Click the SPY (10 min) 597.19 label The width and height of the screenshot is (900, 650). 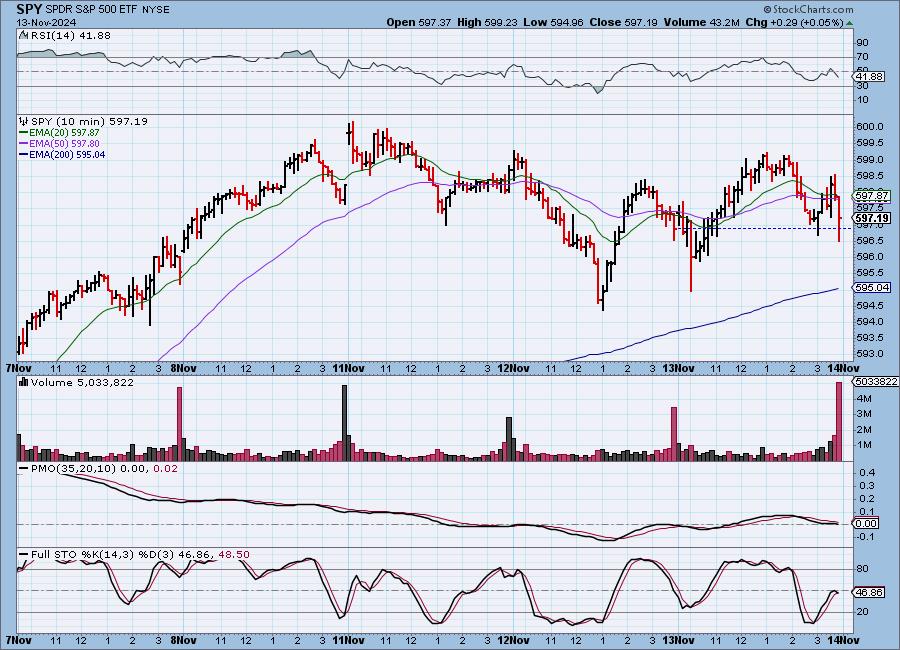click(89, 121)
